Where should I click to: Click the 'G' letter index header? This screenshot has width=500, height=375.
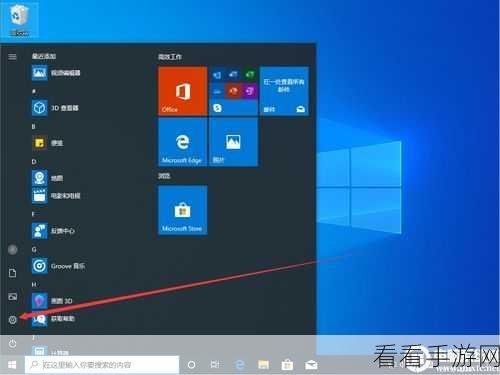(x=34, y=249)
